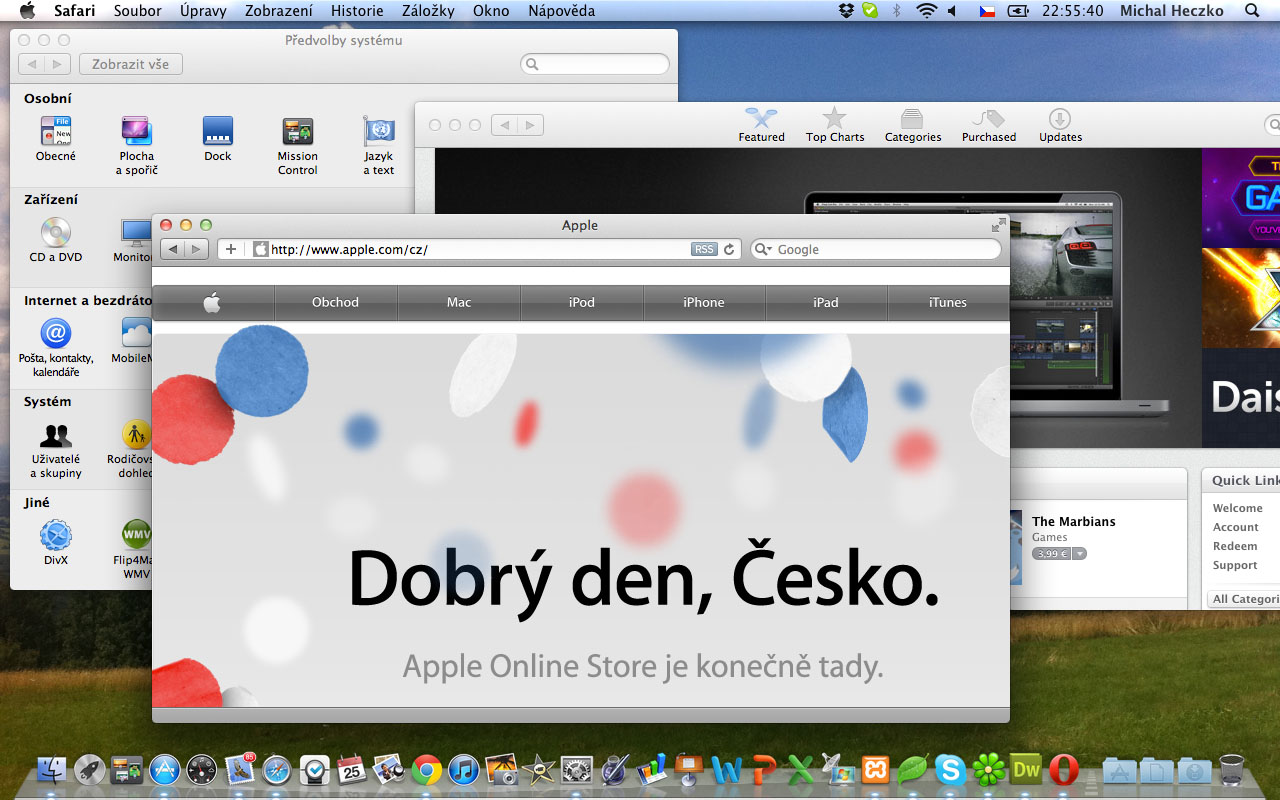Click Safari forward button

tap(197, 249)
